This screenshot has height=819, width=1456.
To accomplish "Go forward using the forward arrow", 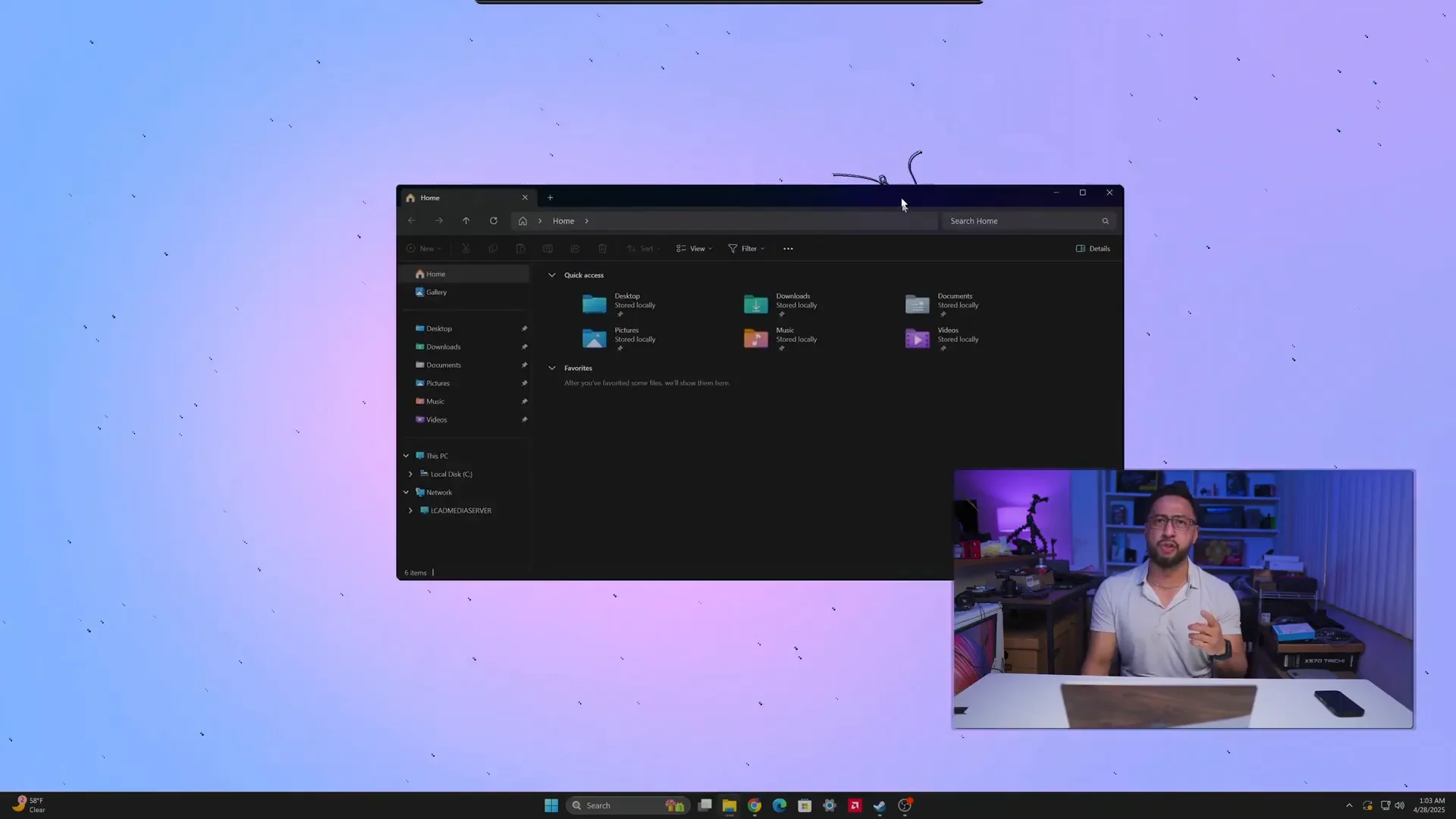I will 439,221.
